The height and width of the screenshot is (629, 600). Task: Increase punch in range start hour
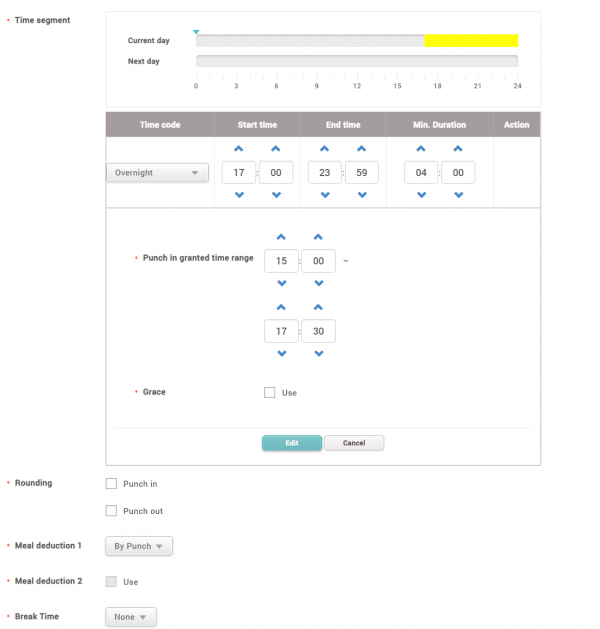pos(281,237)
